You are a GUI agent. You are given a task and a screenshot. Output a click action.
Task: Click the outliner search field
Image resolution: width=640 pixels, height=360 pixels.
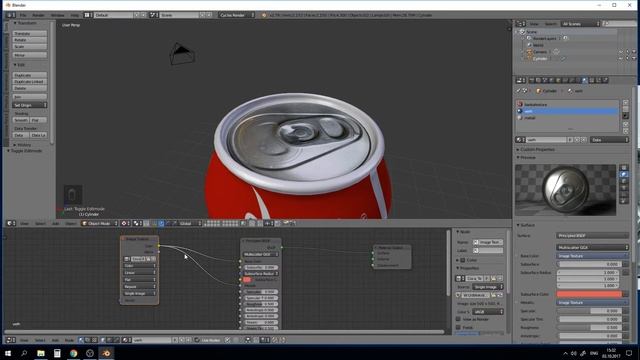pyautogui.click(x=621, y=24)
